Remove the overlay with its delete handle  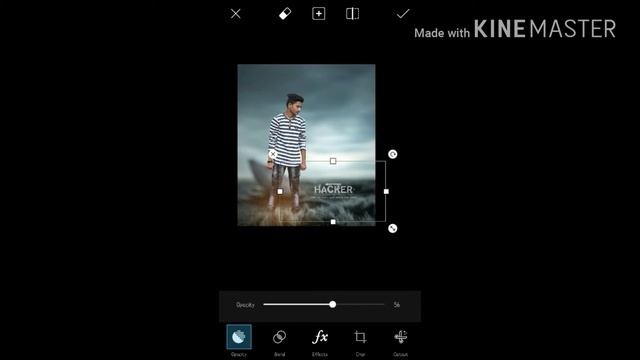273,154
